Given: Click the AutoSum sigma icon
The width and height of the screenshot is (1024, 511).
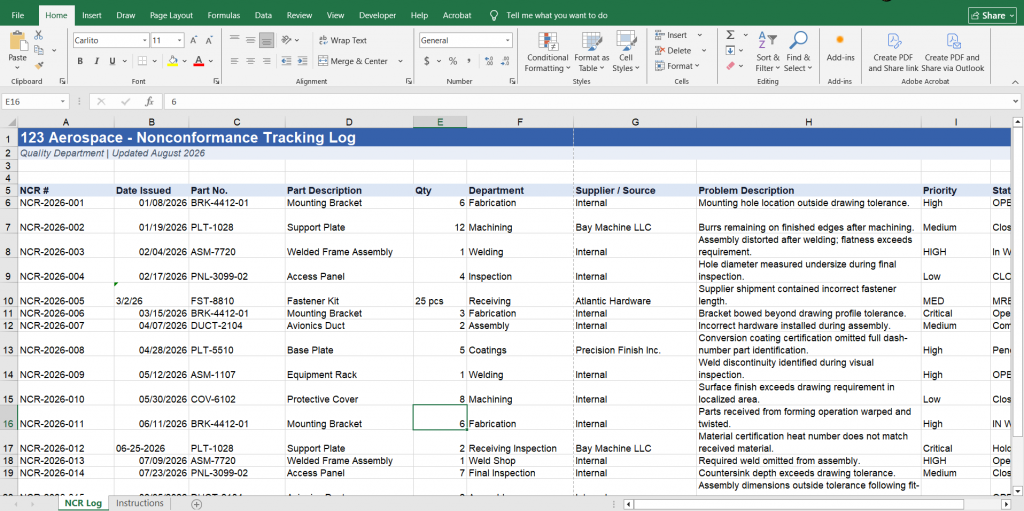Looking at the screenshot, I should pyautogui.click(x=730, y=35).
